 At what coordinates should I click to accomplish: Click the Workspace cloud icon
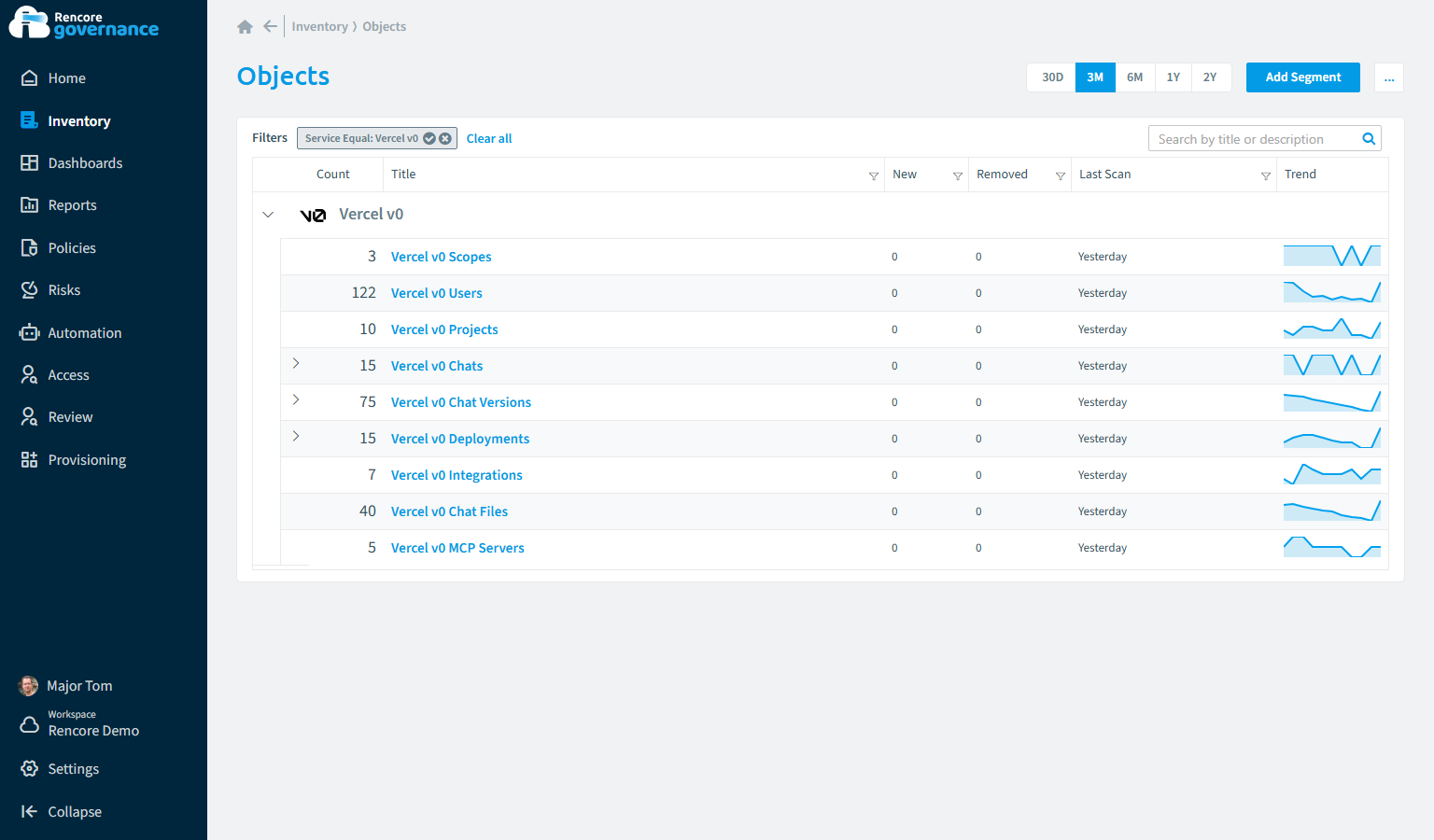click(x=29, y=724)
